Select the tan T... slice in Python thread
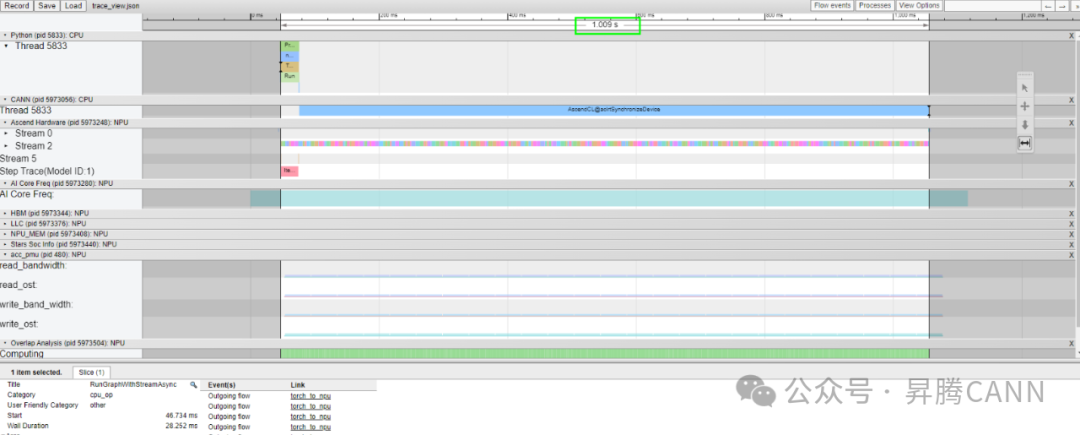Screen dimensions: 1080x435 [290, 66]
